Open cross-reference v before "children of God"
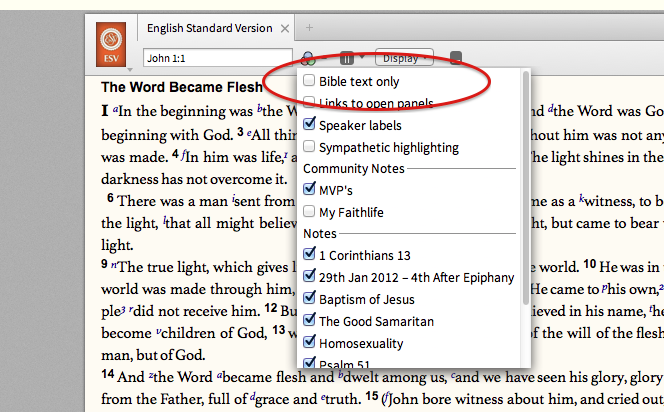Viewport: 664px width, 412px height. tap(158, 331)
